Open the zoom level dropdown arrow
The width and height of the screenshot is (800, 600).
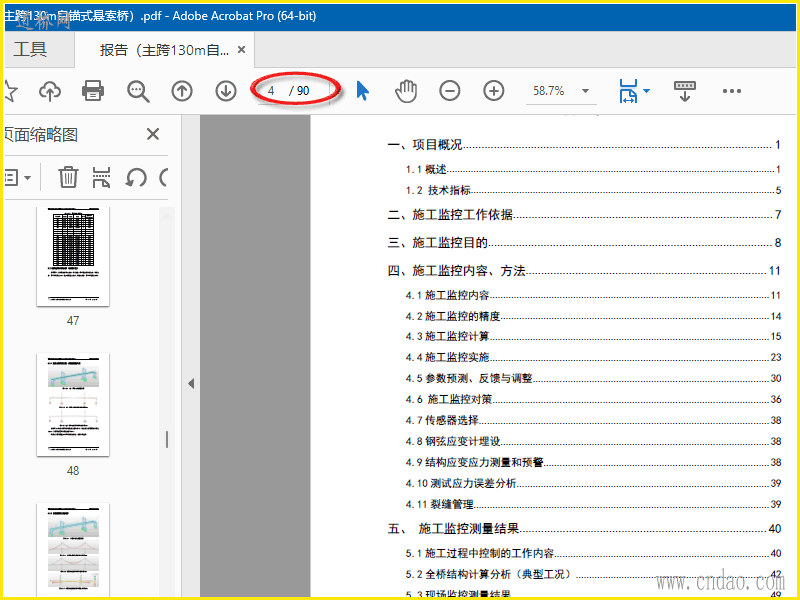[x=586, y=91]
